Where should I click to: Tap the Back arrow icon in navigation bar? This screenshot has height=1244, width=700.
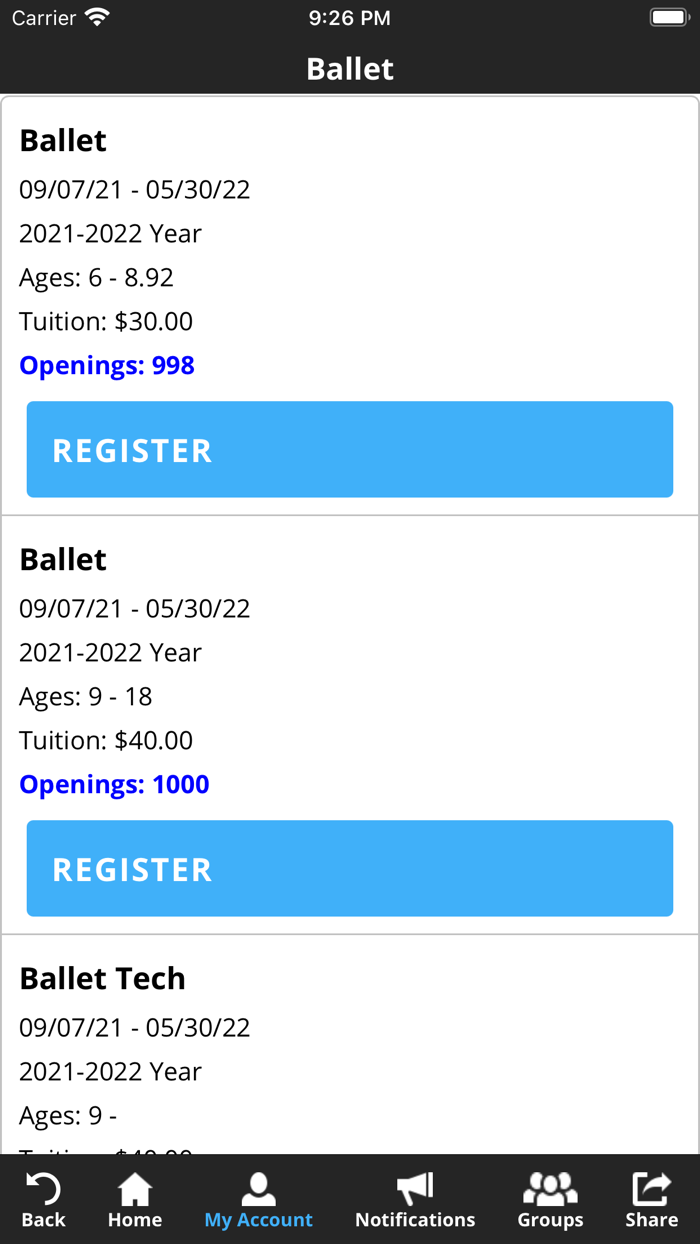coord(43,1192)
